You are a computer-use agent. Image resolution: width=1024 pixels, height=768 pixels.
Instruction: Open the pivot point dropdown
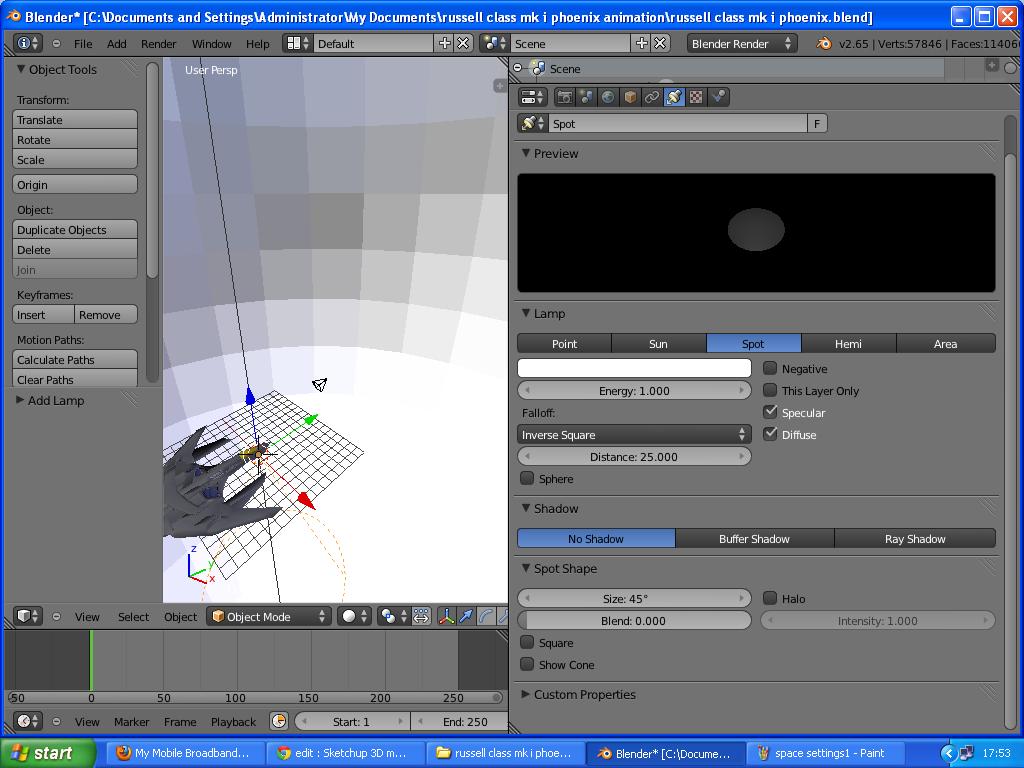[394, 616]
